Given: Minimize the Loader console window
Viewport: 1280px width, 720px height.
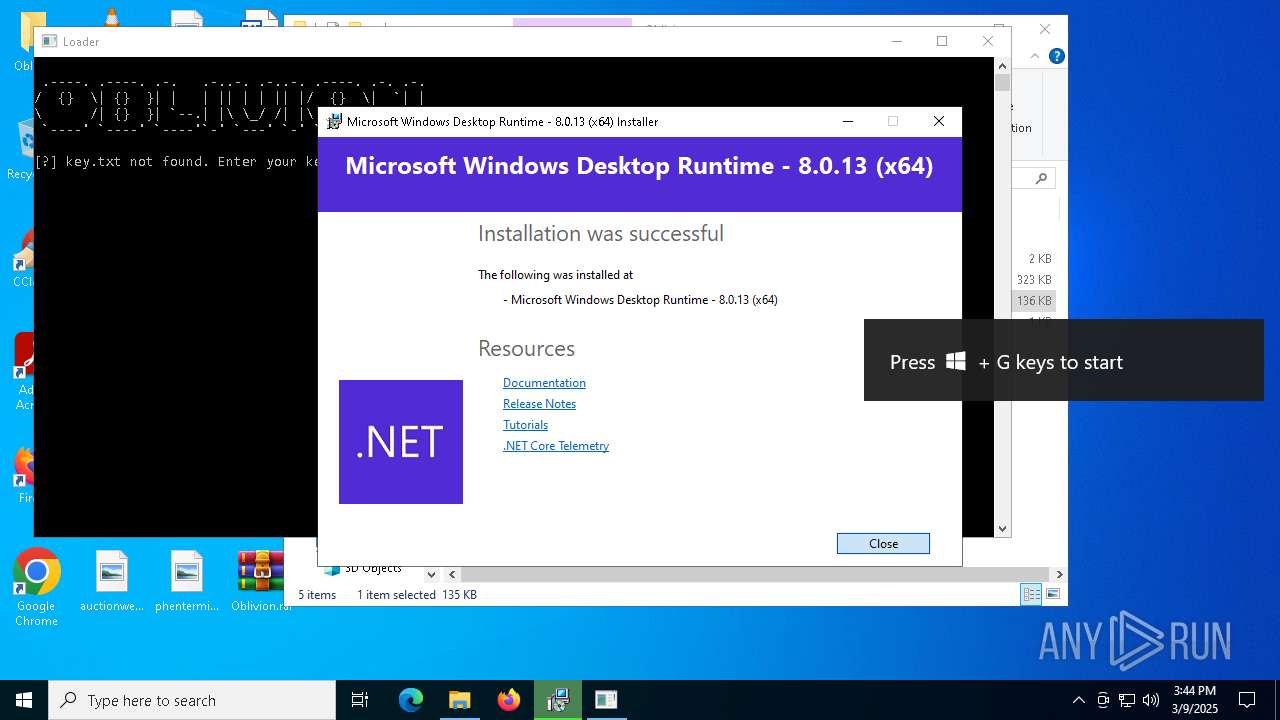Looking at the screenshot, I should (896, 41).
